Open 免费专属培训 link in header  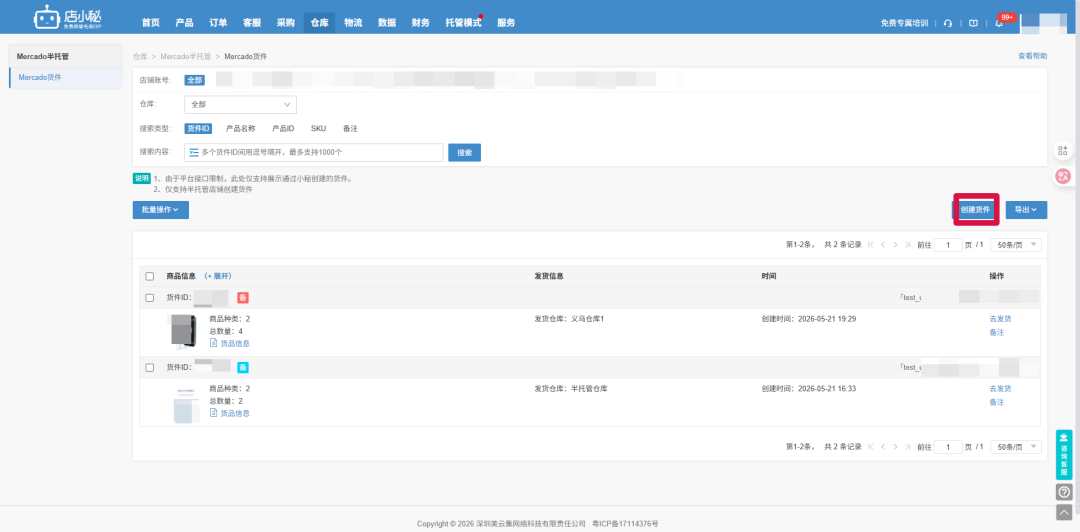pyautogui.click(x=904, y=23)
